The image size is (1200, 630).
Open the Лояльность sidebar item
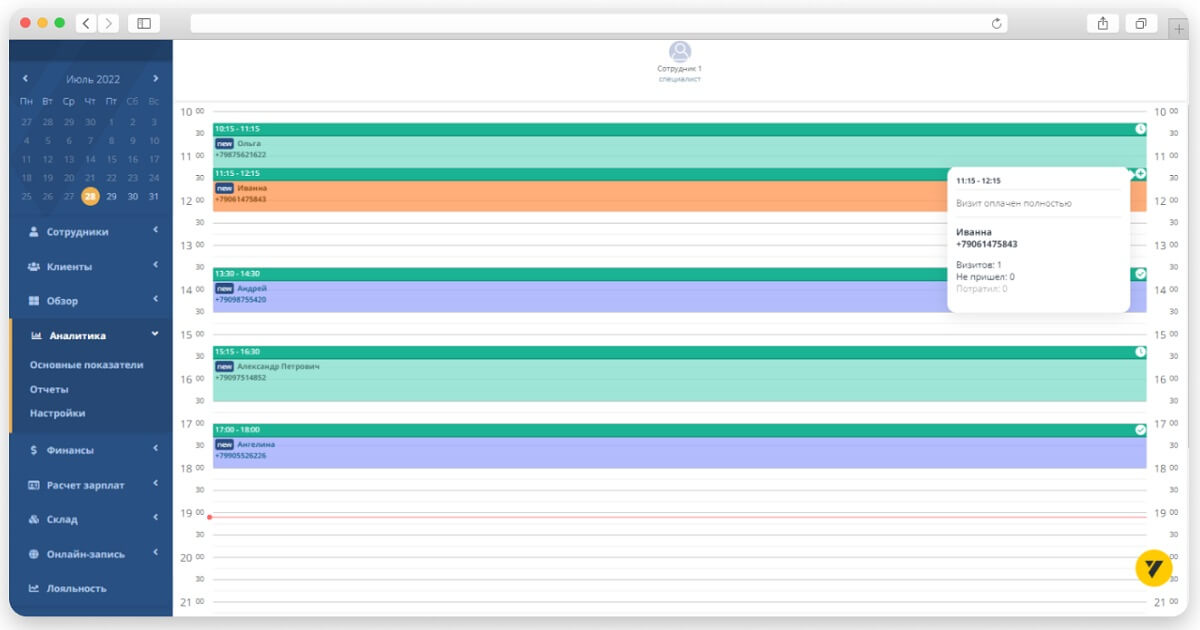[x=76, y=588]
